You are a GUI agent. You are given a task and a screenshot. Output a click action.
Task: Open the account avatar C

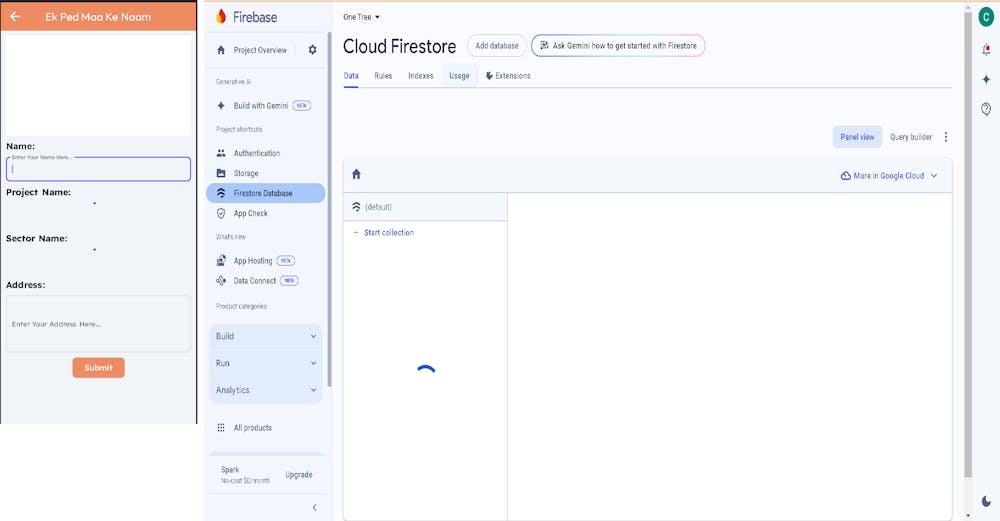point(986,17)
